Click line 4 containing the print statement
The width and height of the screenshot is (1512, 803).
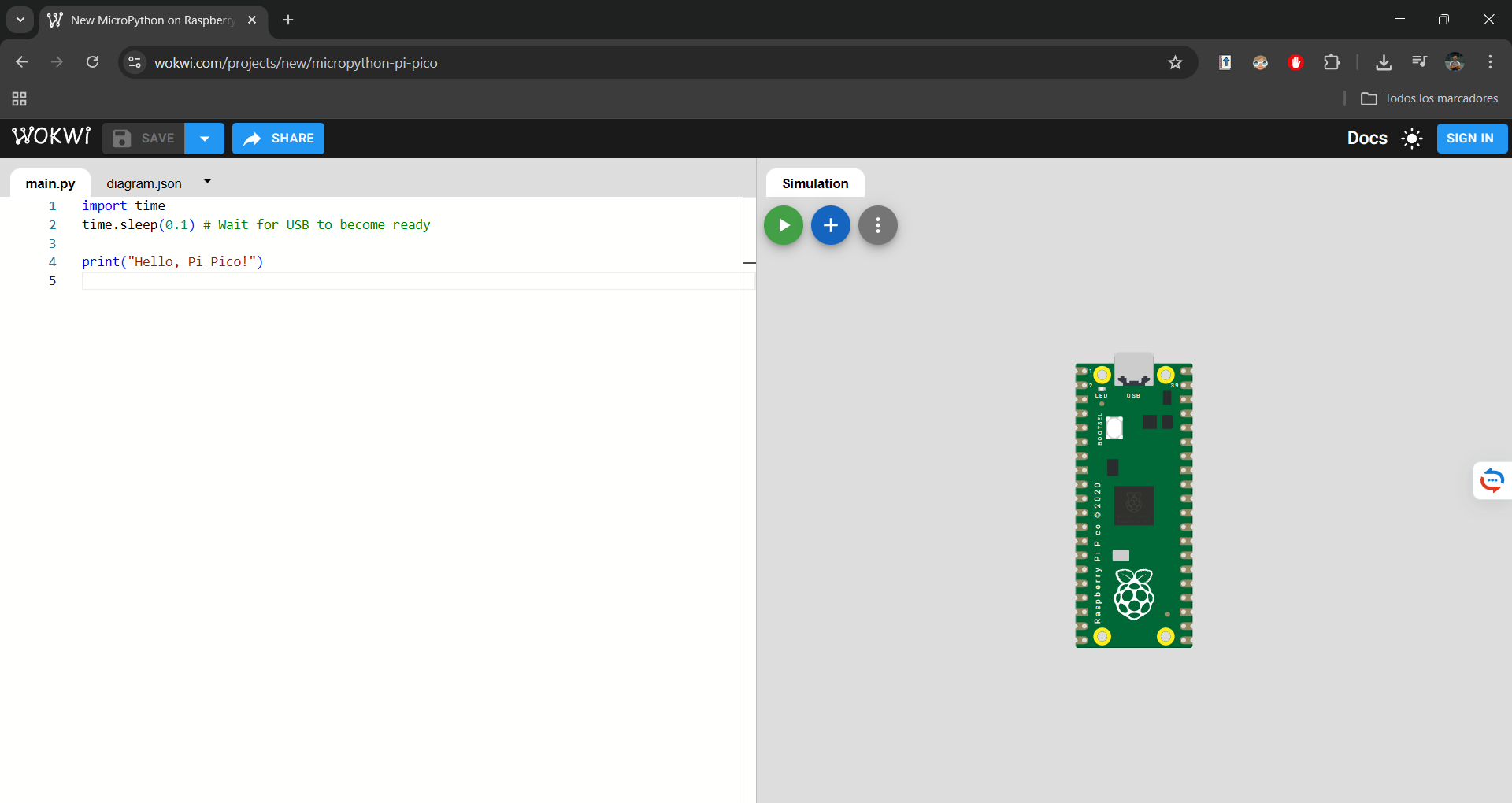pos(172,261)
